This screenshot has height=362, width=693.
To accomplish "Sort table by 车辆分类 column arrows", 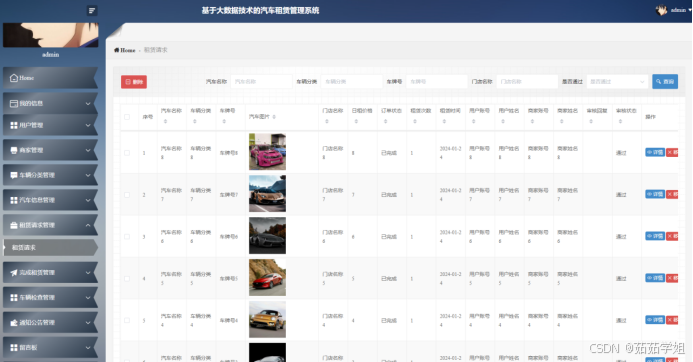I will click(x=194, y=121).
